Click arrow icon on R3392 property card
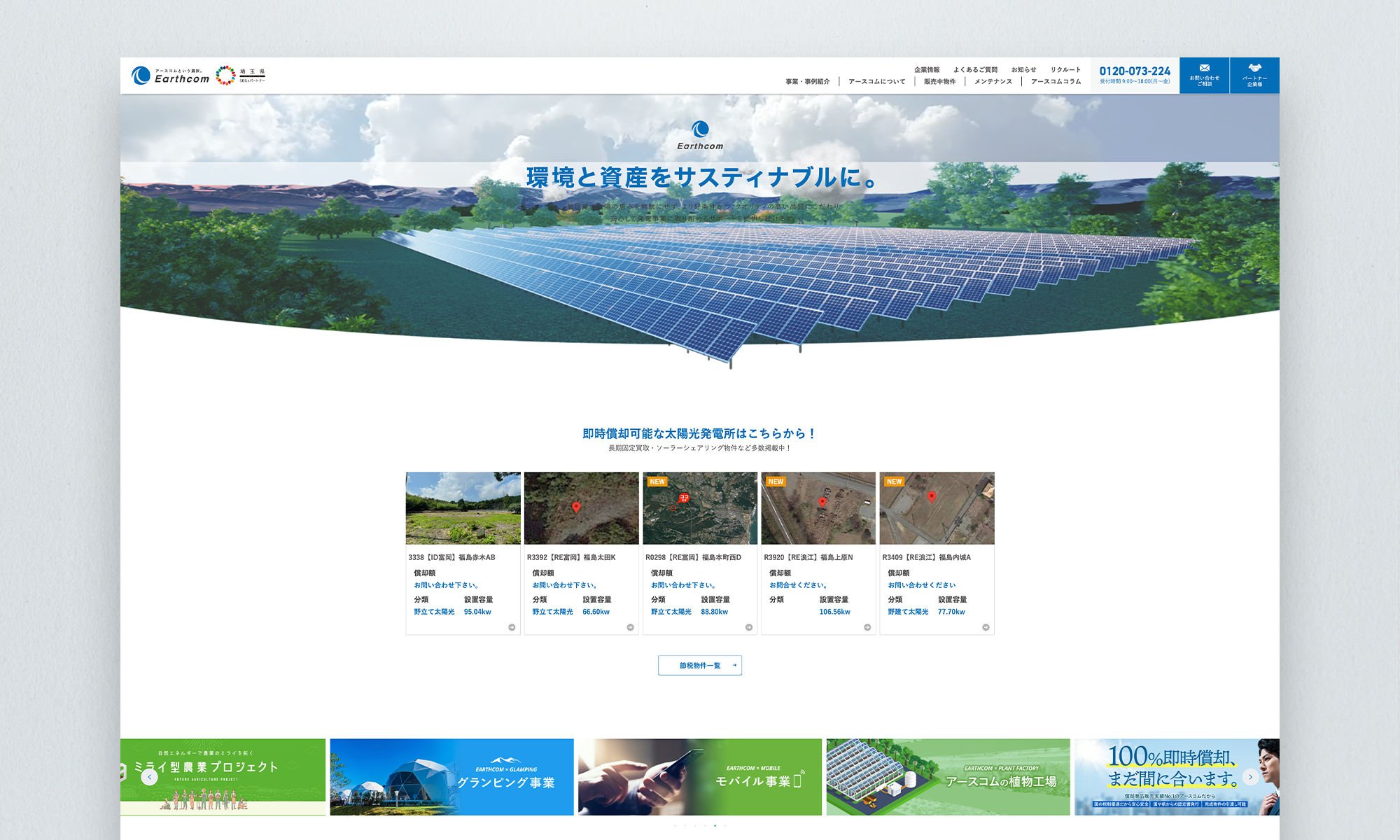 (x=630, y=627)
